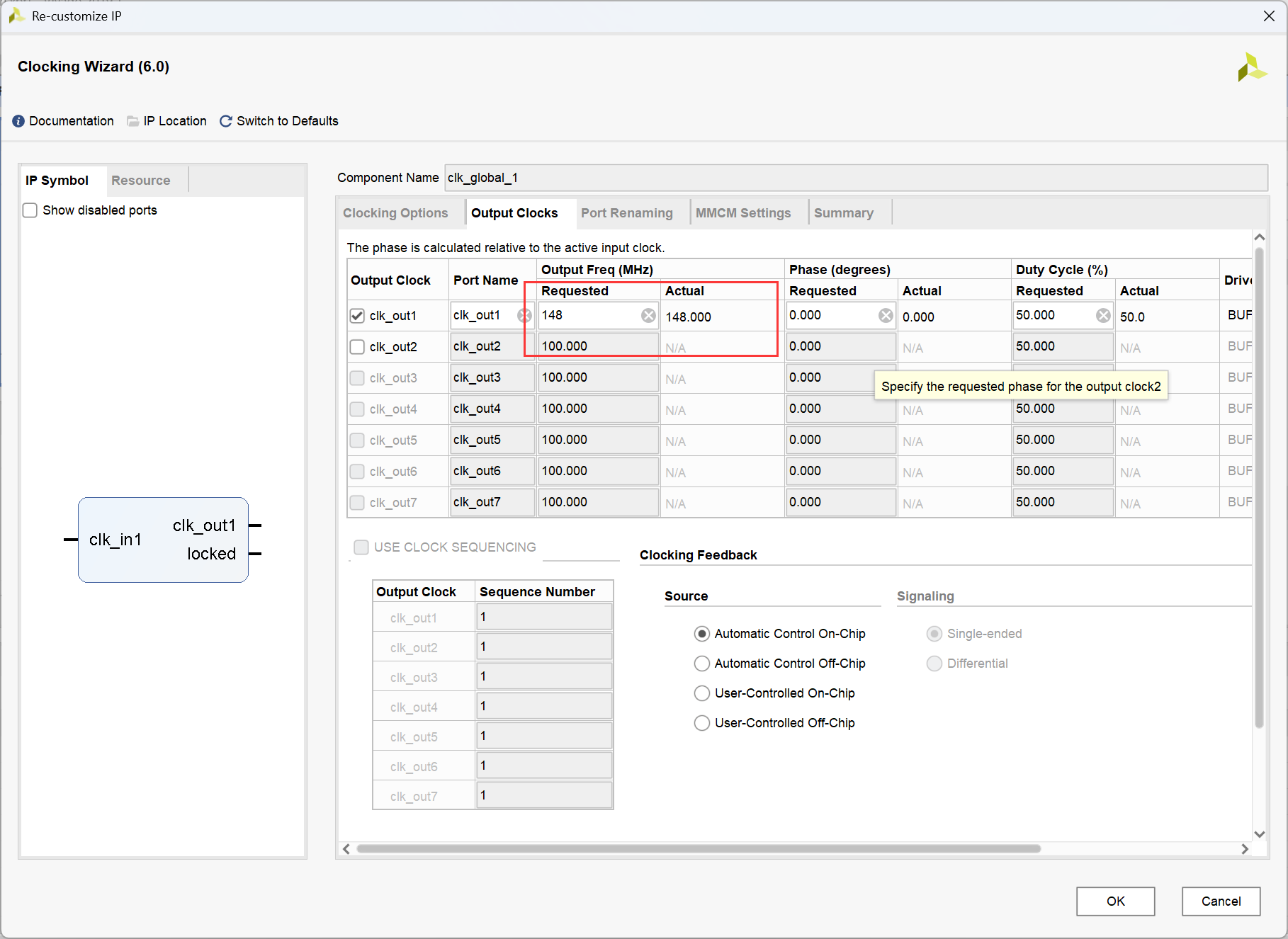Click the clk_out3 requested frequency field
1288x939 pixels.
pyautogui.click(x=598, y=378)
